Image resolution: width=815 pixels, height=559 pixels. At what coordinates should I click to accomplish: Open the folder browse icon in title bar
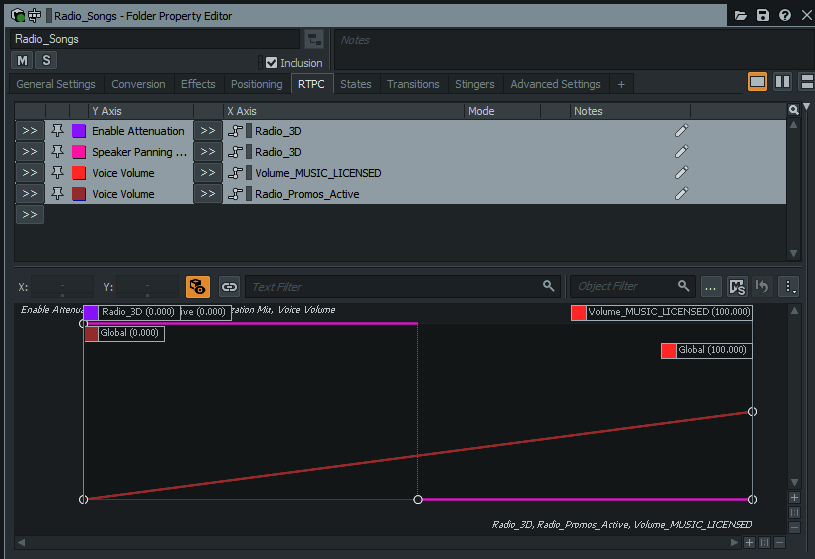point(741,16)
